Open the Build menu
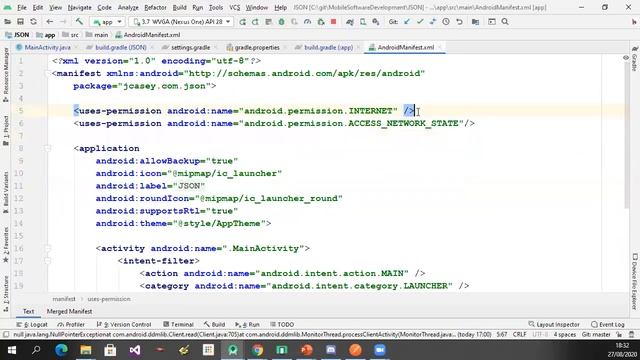Viewport: 640px width, 360px height. point(180,7)
